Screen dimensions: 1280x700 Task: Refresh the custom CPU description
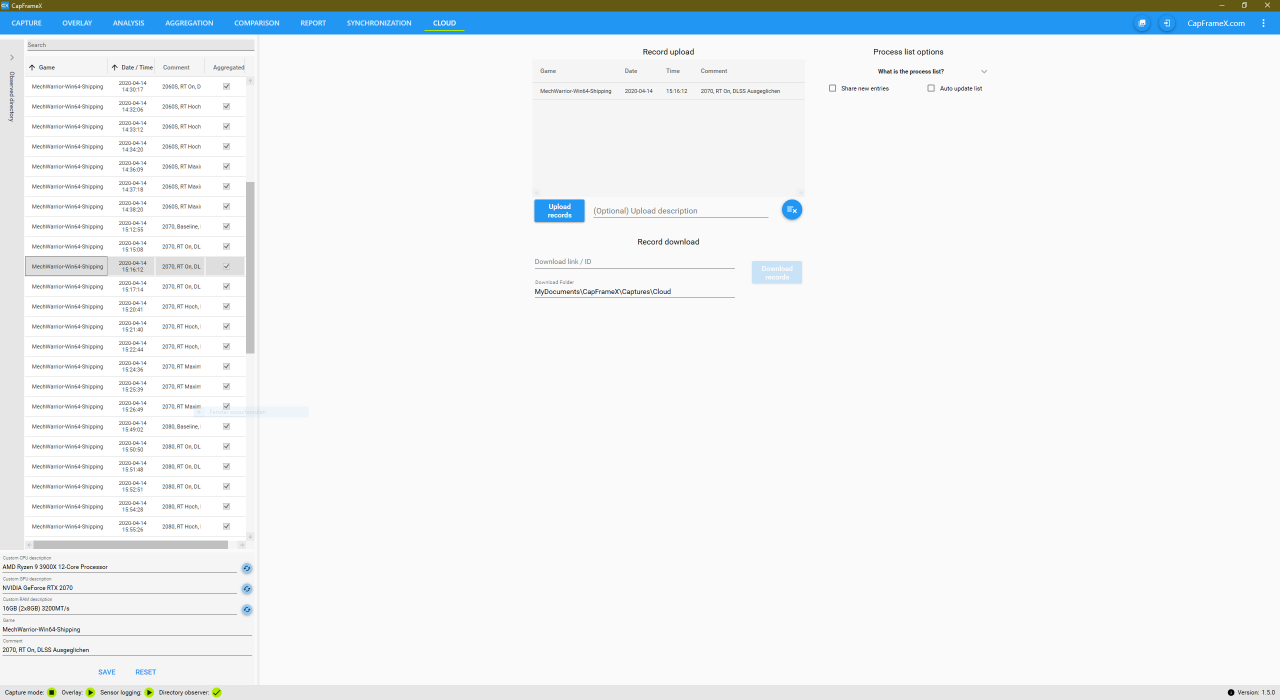pos(247,568)
